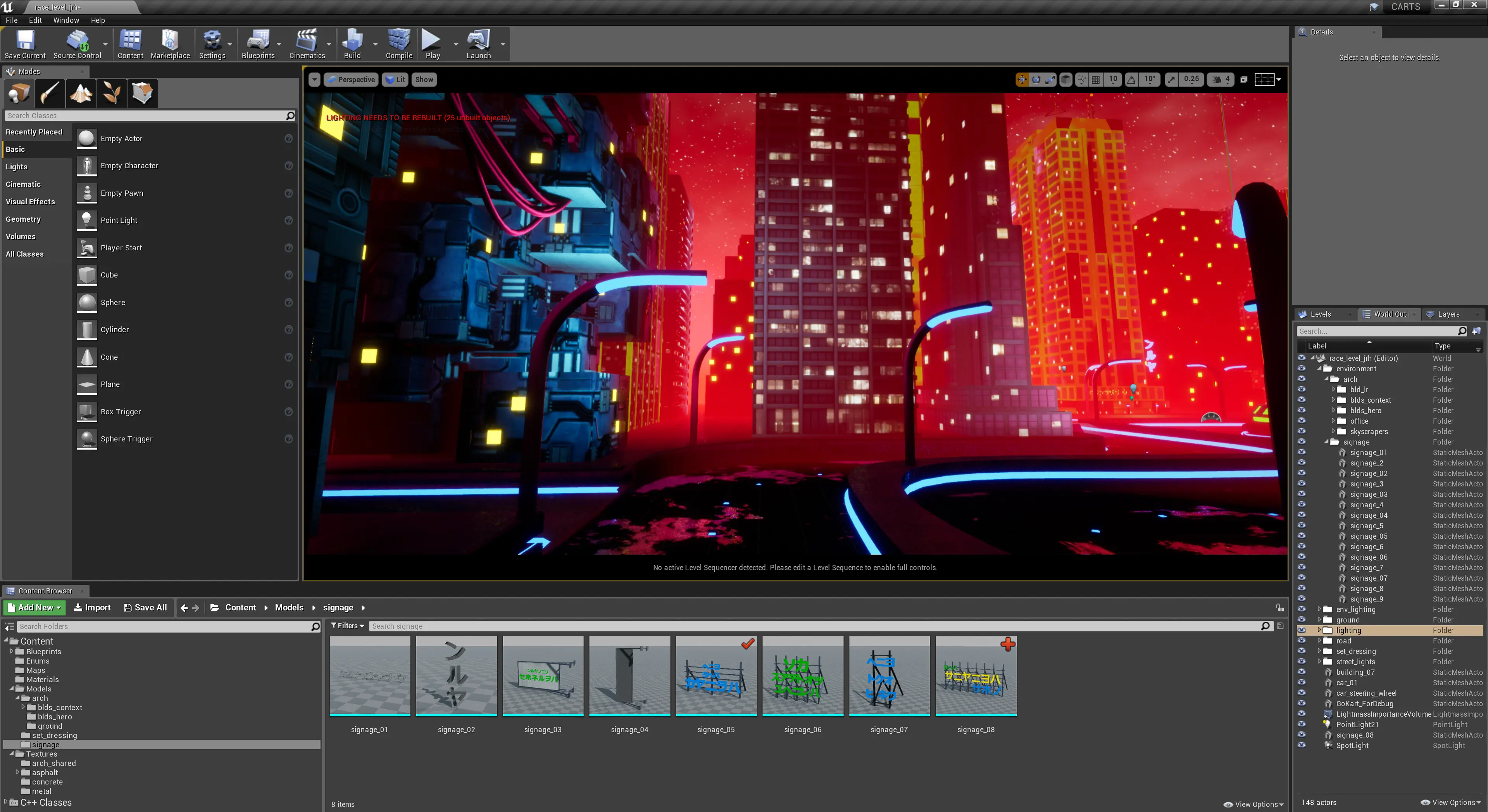This screenshot has width=1488, height=812.
Task: Select the signage_08 asset thumbnail
Action: [976, 676]
